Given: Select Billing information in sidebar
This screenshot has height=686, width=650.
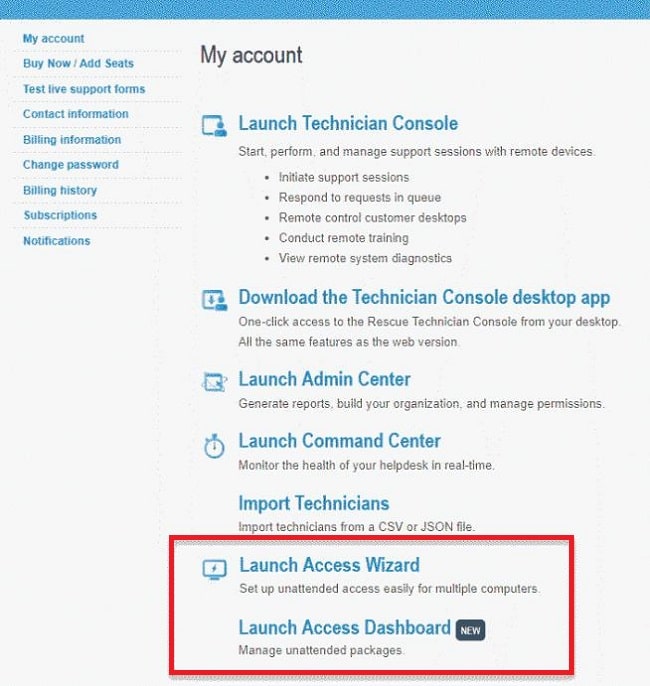Looking at the screenshot, I should tap(72, 140).
